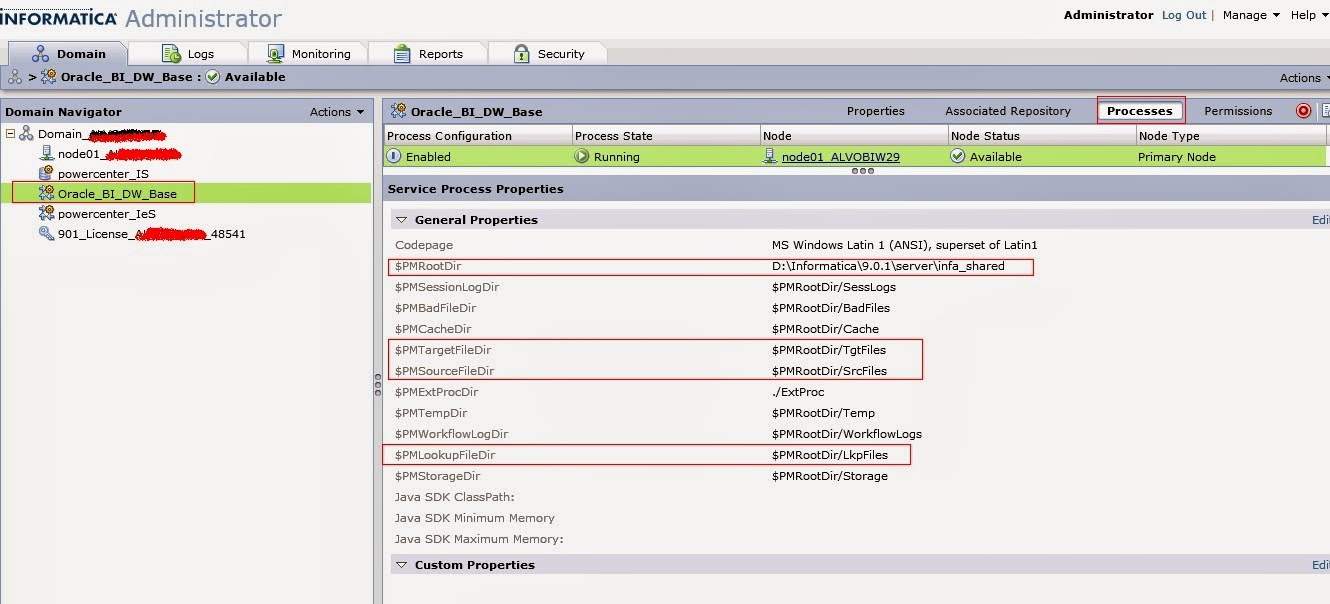Edit the General Properties section
The height and width of the screenshot is (604, 1330).
coord(1320,220)
